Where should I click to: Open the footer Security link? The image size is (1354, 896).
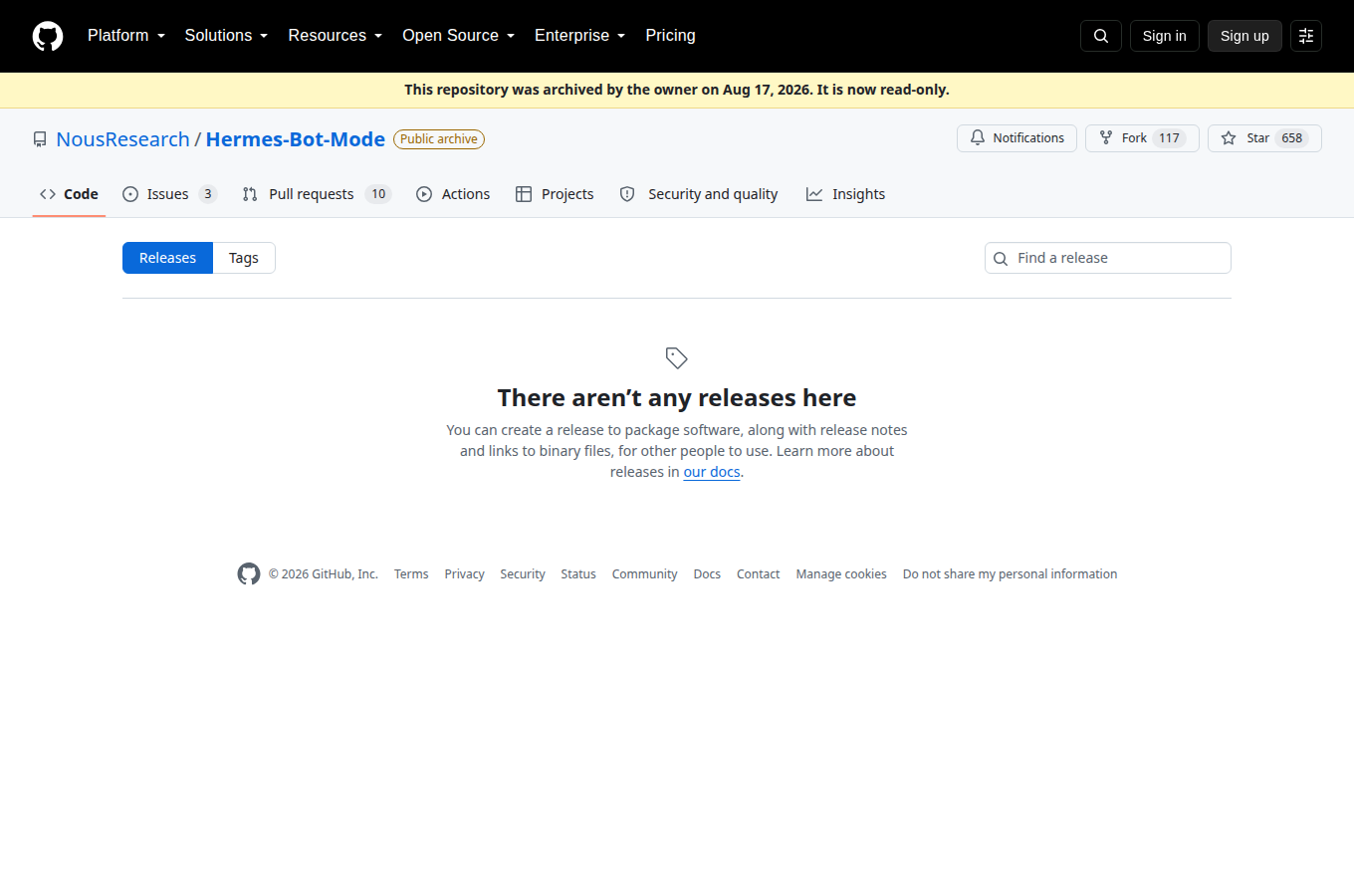(523, 574)
